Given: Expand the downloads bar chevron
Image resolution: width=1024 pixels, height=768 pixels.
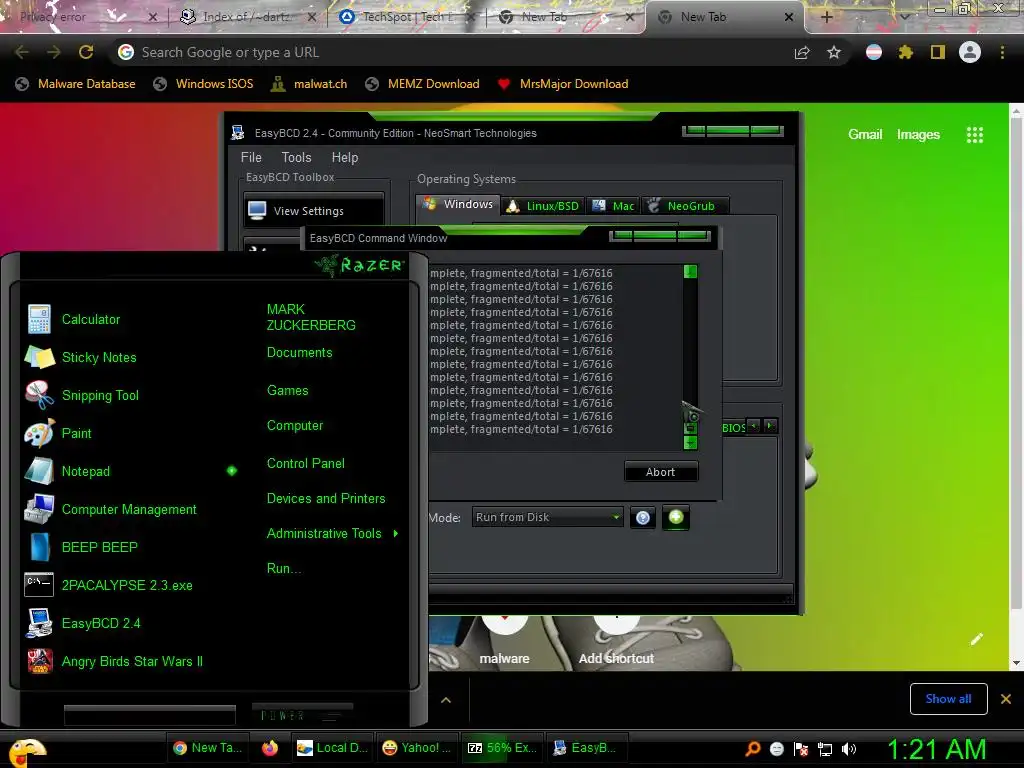Looking at the screenshot, I should 446,700.
